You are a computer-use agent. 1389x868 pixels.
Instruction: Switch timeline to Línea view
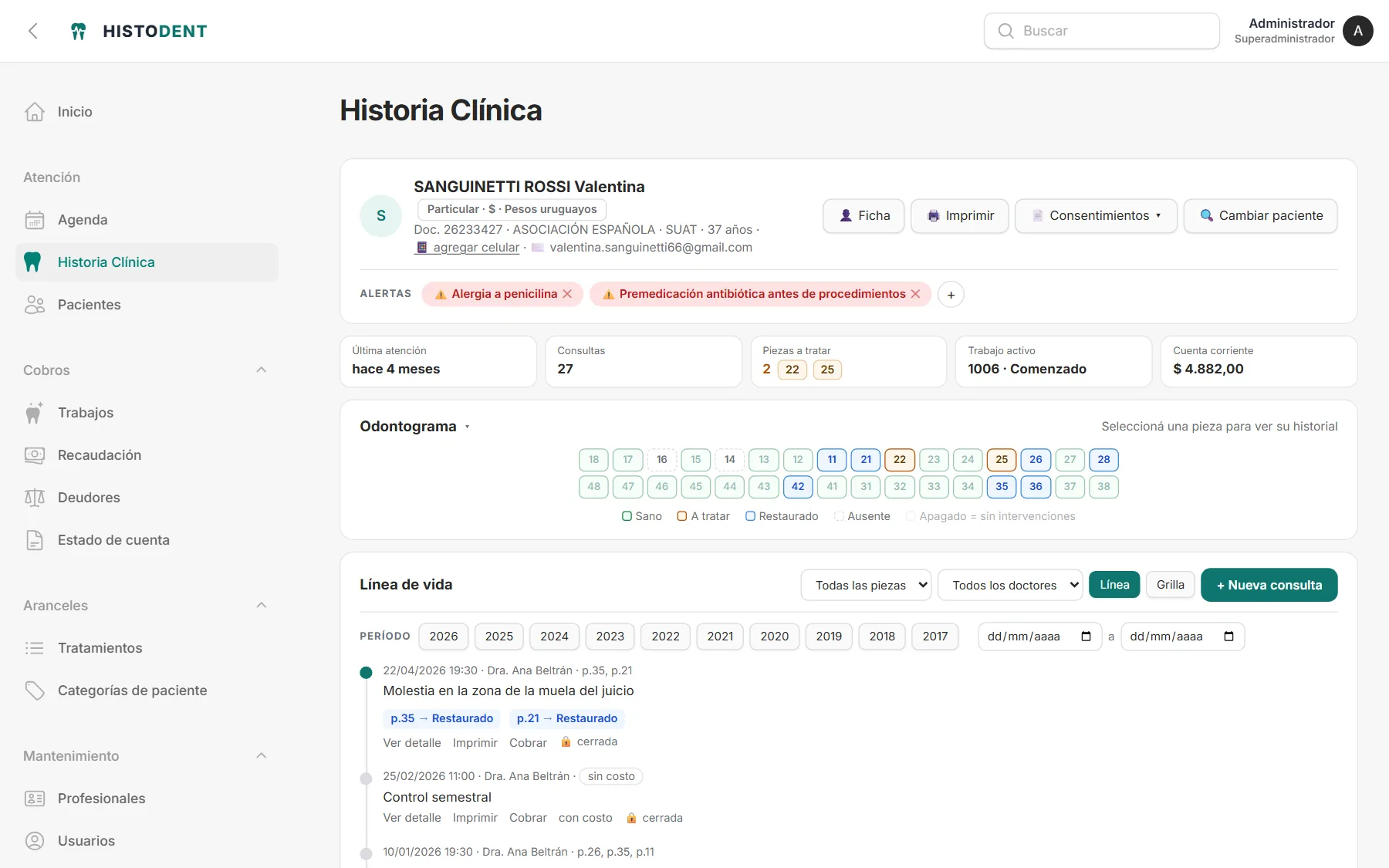click(1114, 585)
